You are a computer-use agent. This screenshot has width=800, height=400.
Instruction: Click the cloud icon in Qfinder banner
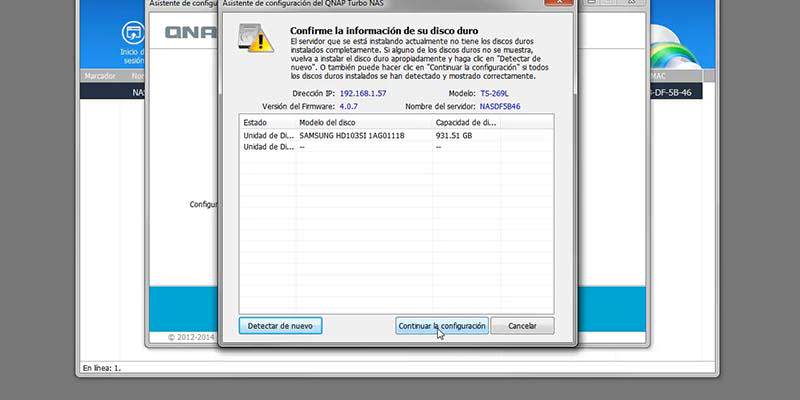[x=674, y=48]
